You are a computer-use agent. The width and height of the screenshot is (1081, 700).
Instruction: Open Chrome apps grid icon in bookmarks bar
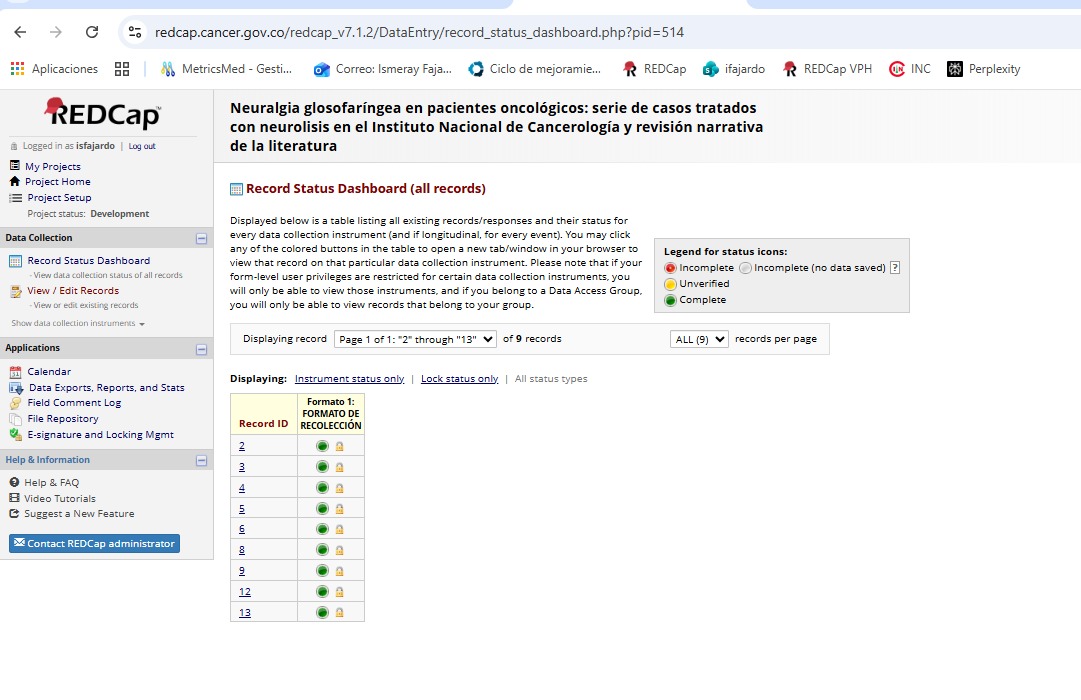pyautogui.click(x=123, y=69)
